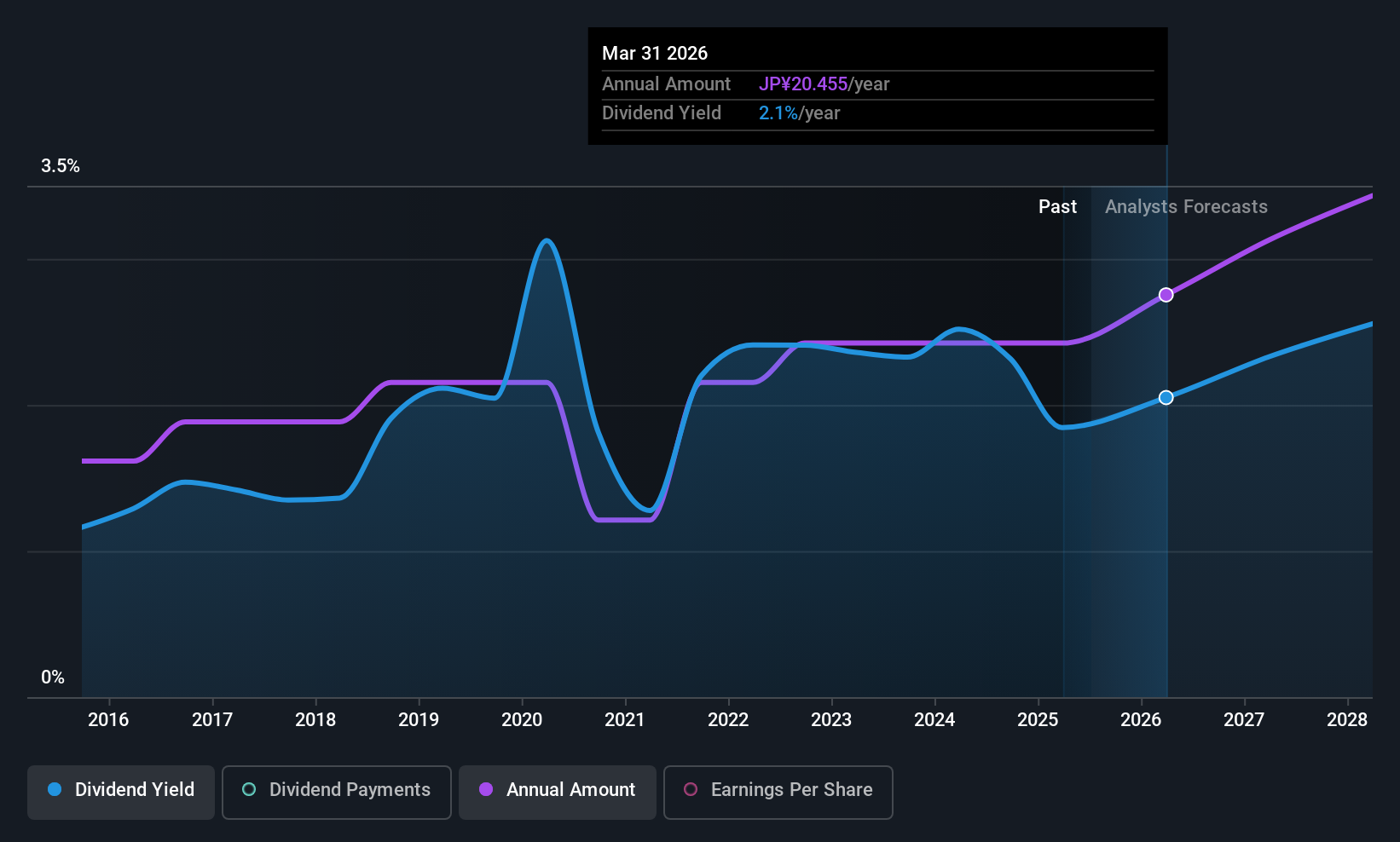Image resolution: width=1400 pixels, height=842 pixels.
Task: Toggle the Dividend Yield series
Action: (x=121, y=793)
